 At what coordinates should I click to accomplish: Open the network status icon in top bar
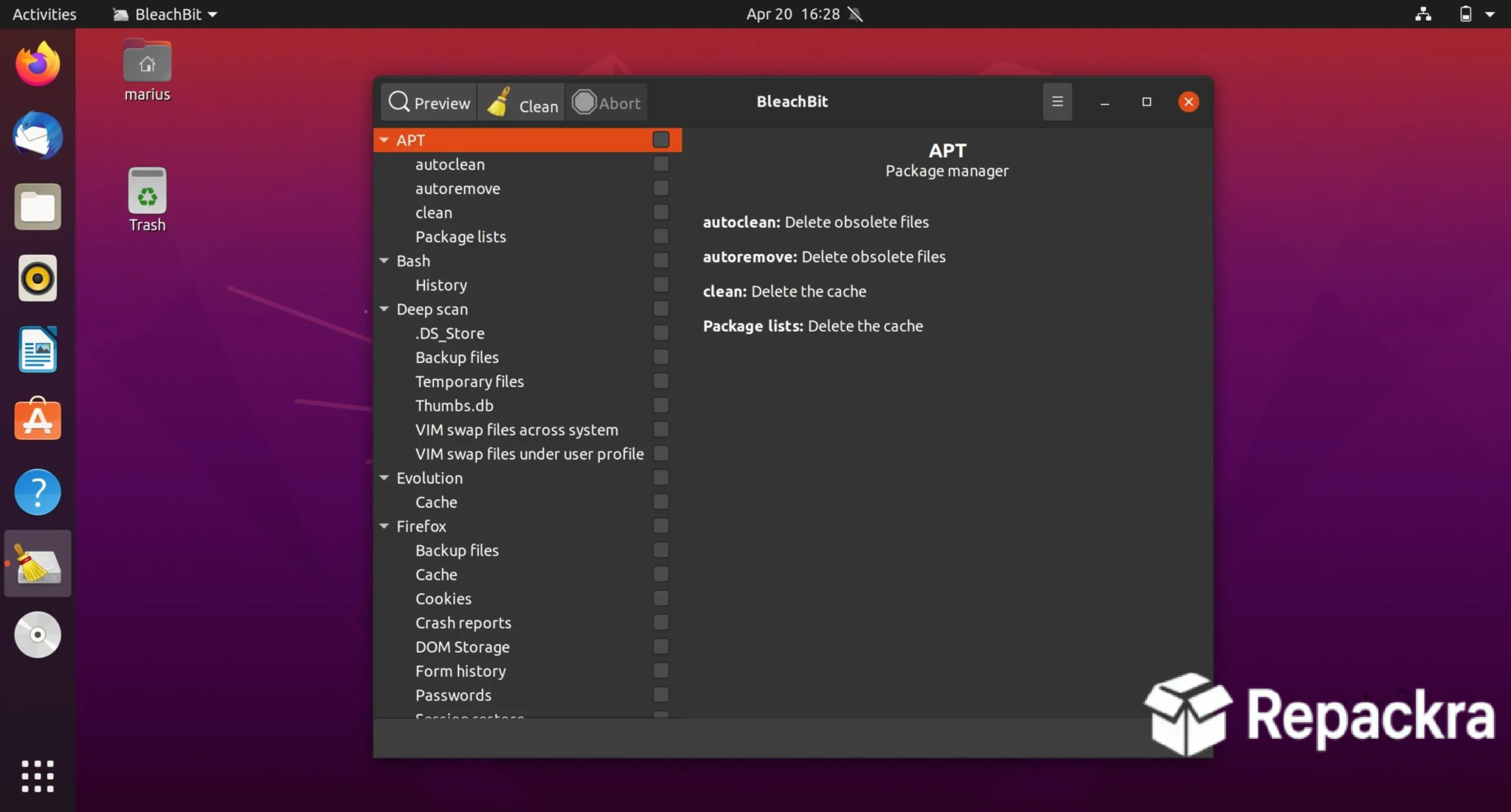[x=1423, y=14]
